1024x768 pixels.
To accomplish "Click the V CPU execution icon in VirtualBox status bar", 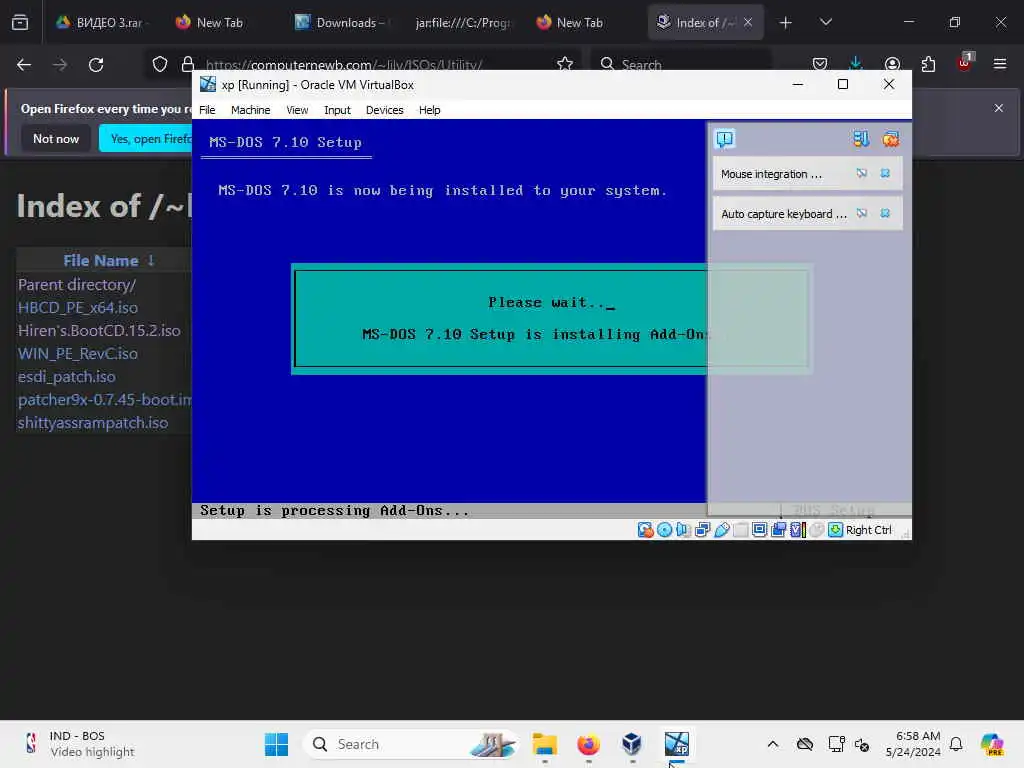I will [797, 530].
